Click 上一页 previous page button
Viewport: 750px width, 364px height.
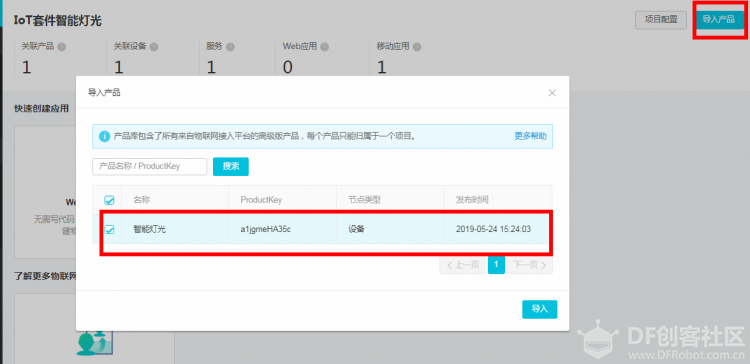[463, 265]
